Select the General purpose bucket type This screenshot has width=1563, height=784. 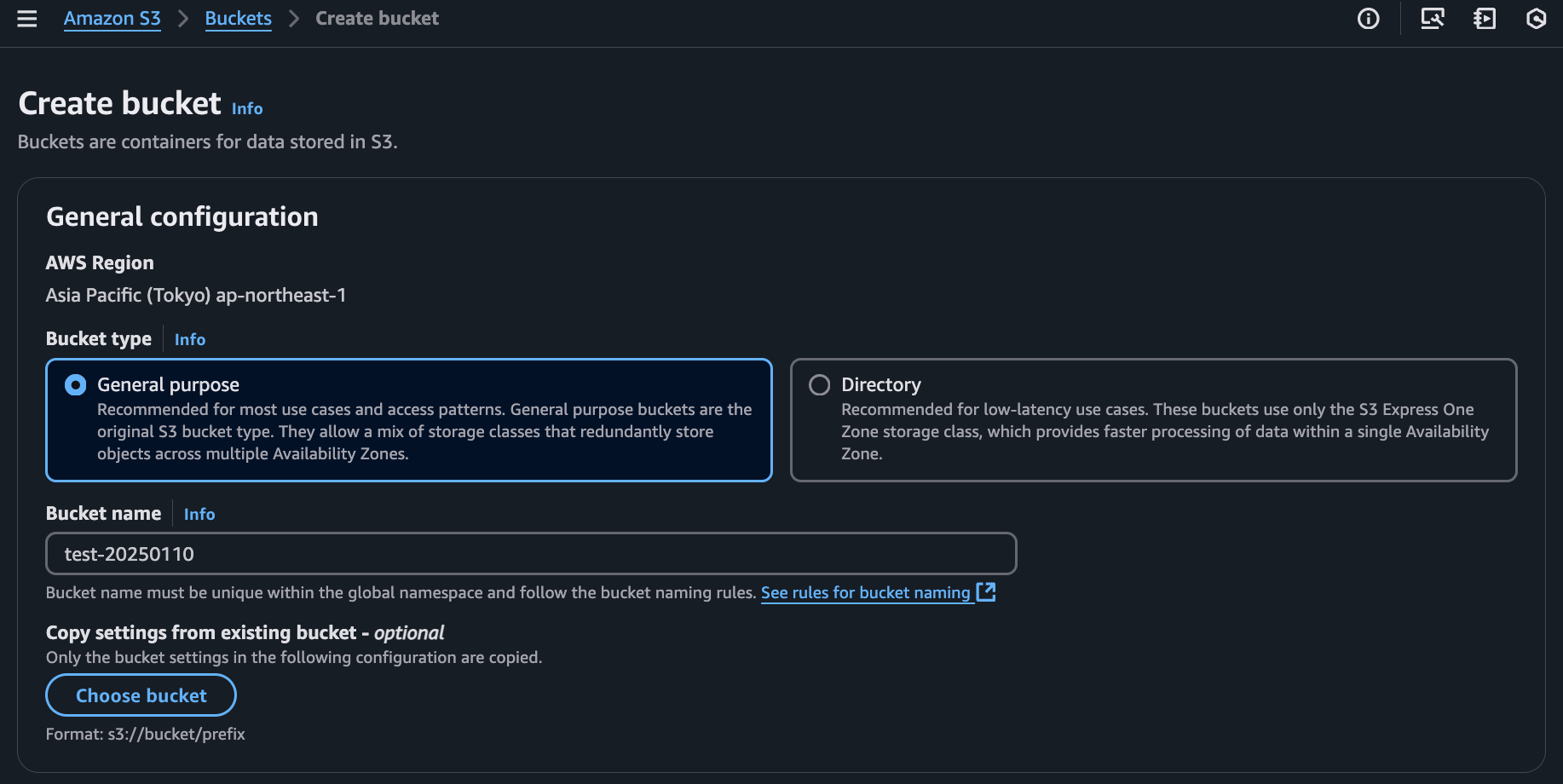(x=75, y=384)
